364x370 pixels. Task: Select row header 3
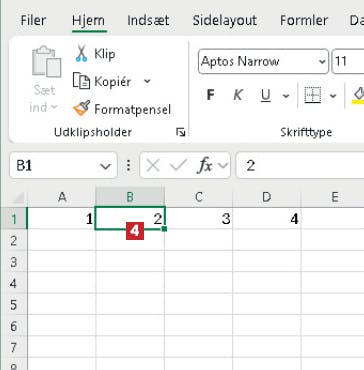pyautogui.click(x=14, y=262)
